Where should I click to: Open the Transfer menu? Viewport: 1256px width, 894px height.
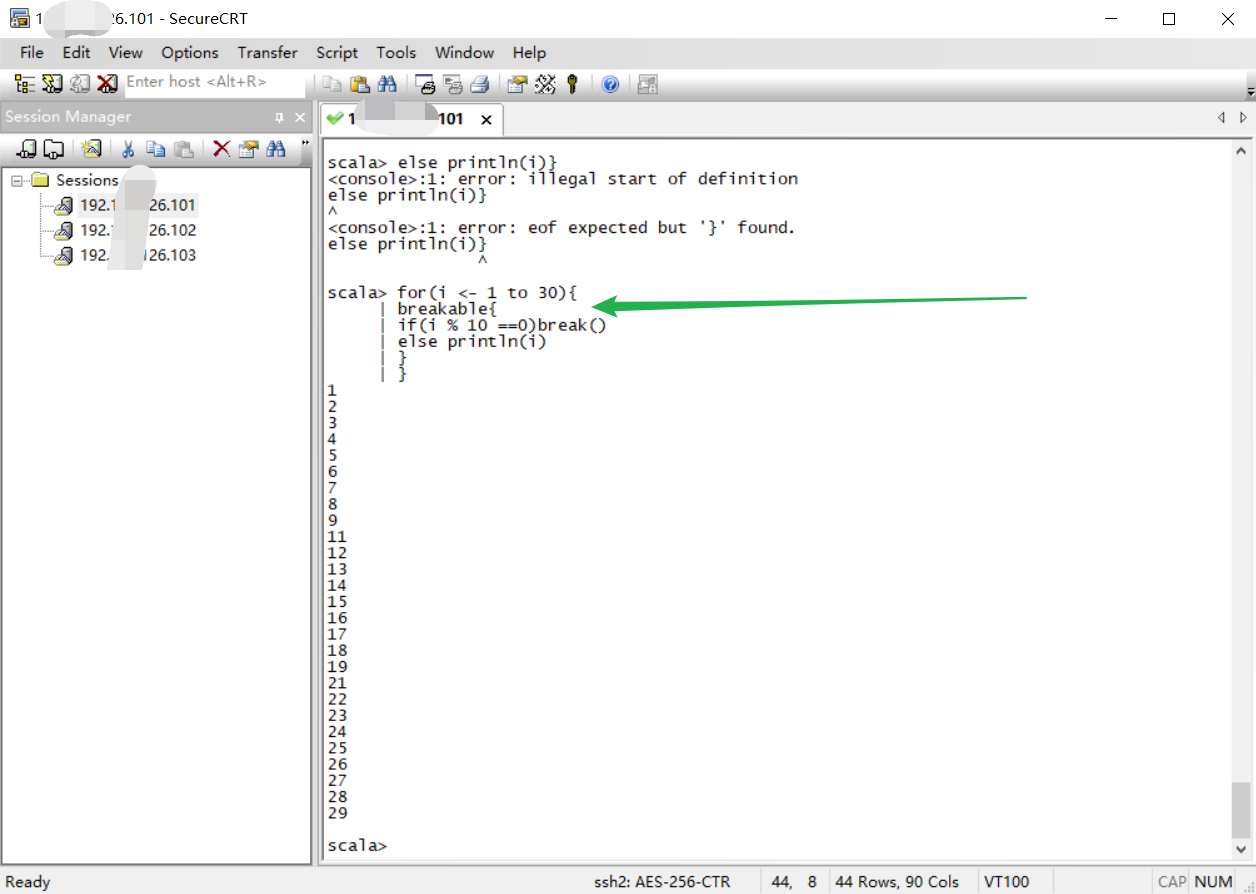(x=267, y=52)
